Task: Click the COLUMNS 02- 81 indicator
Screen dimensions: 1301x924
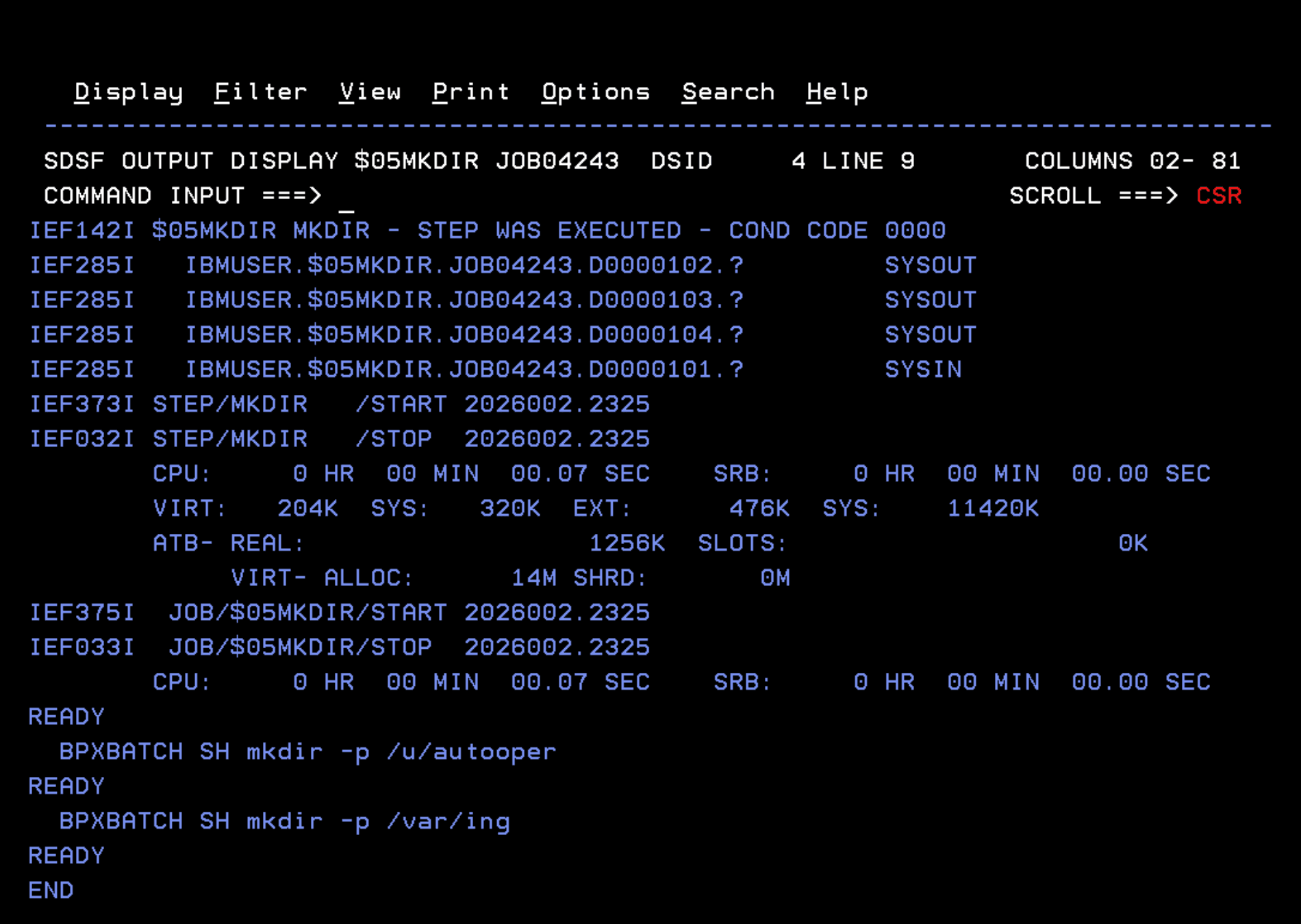Action: pyautogui.click(x=1133, y=160)
